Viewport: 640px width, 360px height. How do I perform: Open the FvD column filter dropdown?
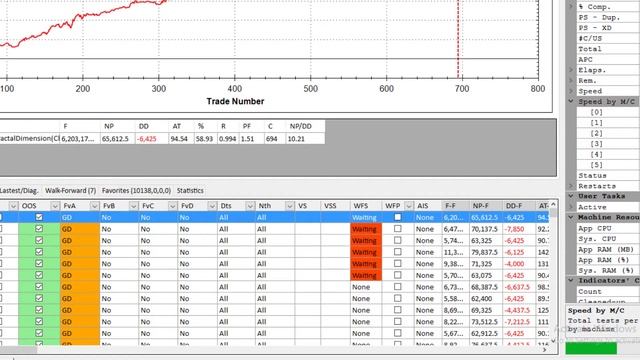212,206
